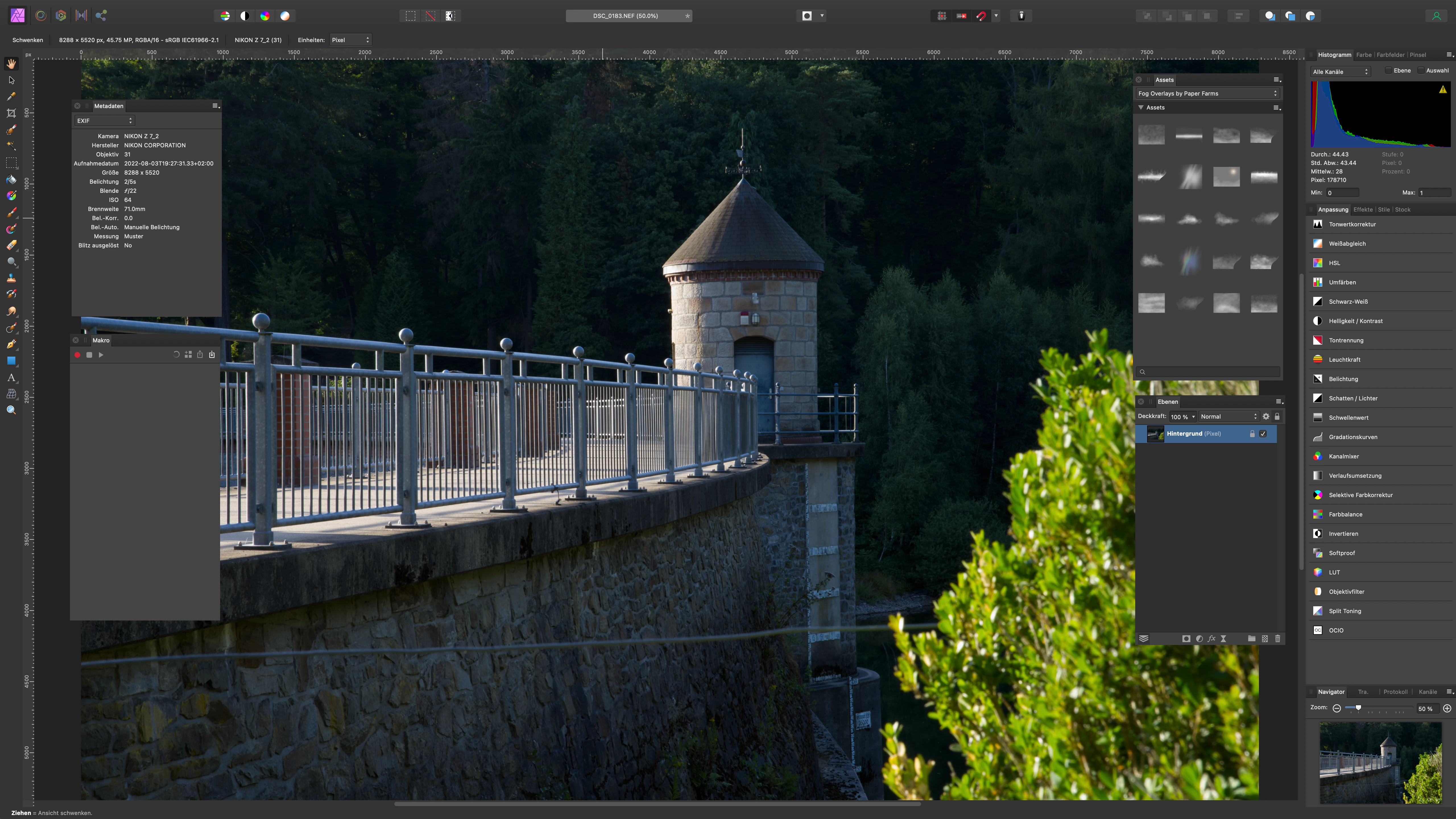This screenshot has width=1456, height=819.
Task: Switch to the Protokoll tab
Action: (x=1395, y=692)
